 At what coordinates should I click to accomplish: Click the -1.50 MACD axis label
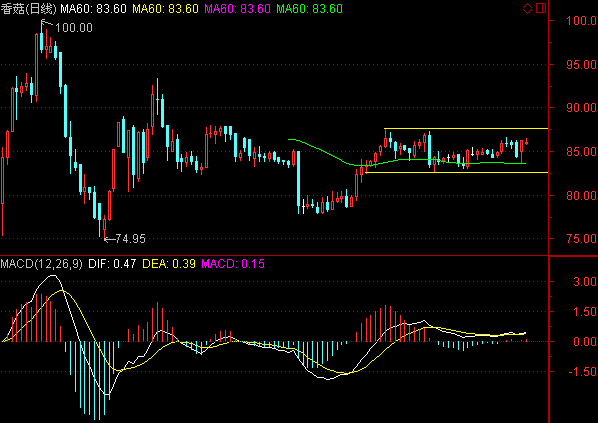click(582, 372)
